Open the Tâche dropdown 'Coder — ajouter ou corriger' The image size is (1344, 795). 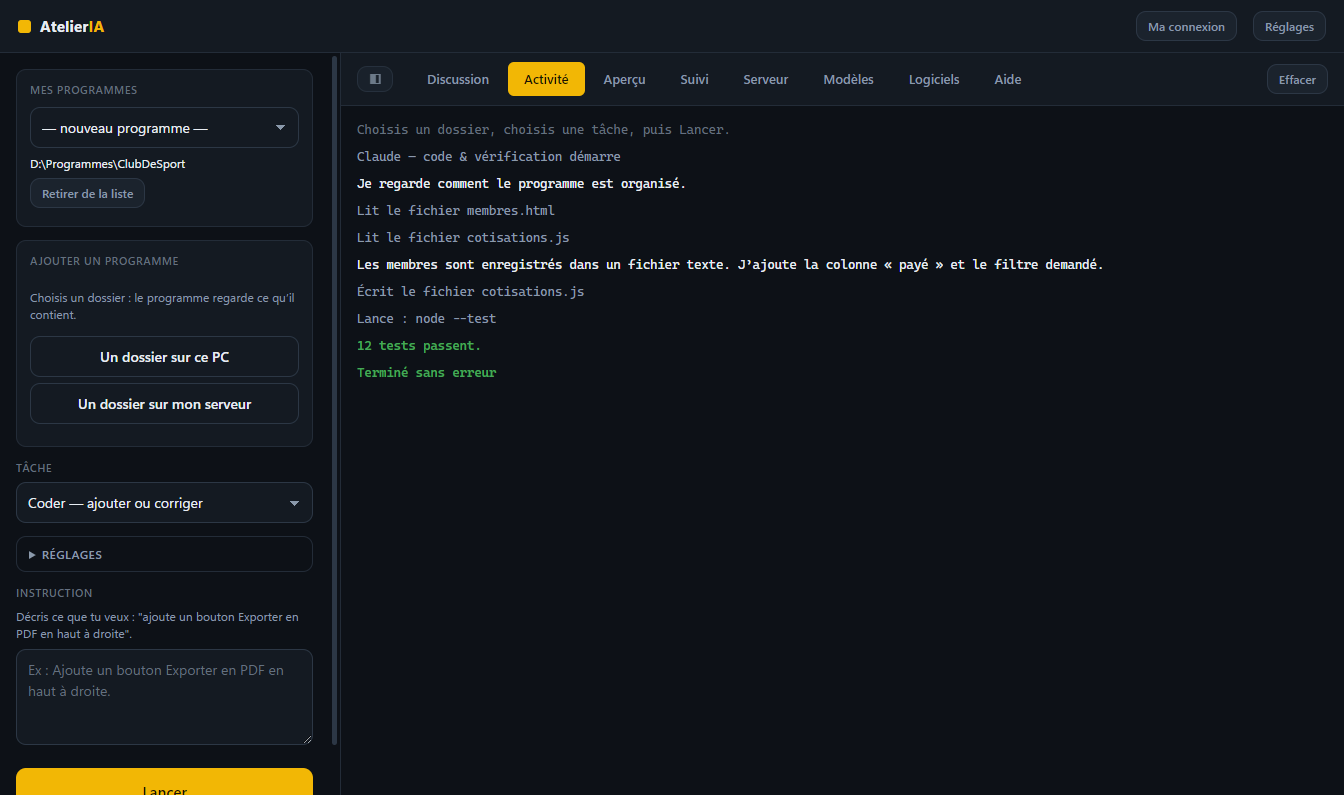tap(164, 503)
